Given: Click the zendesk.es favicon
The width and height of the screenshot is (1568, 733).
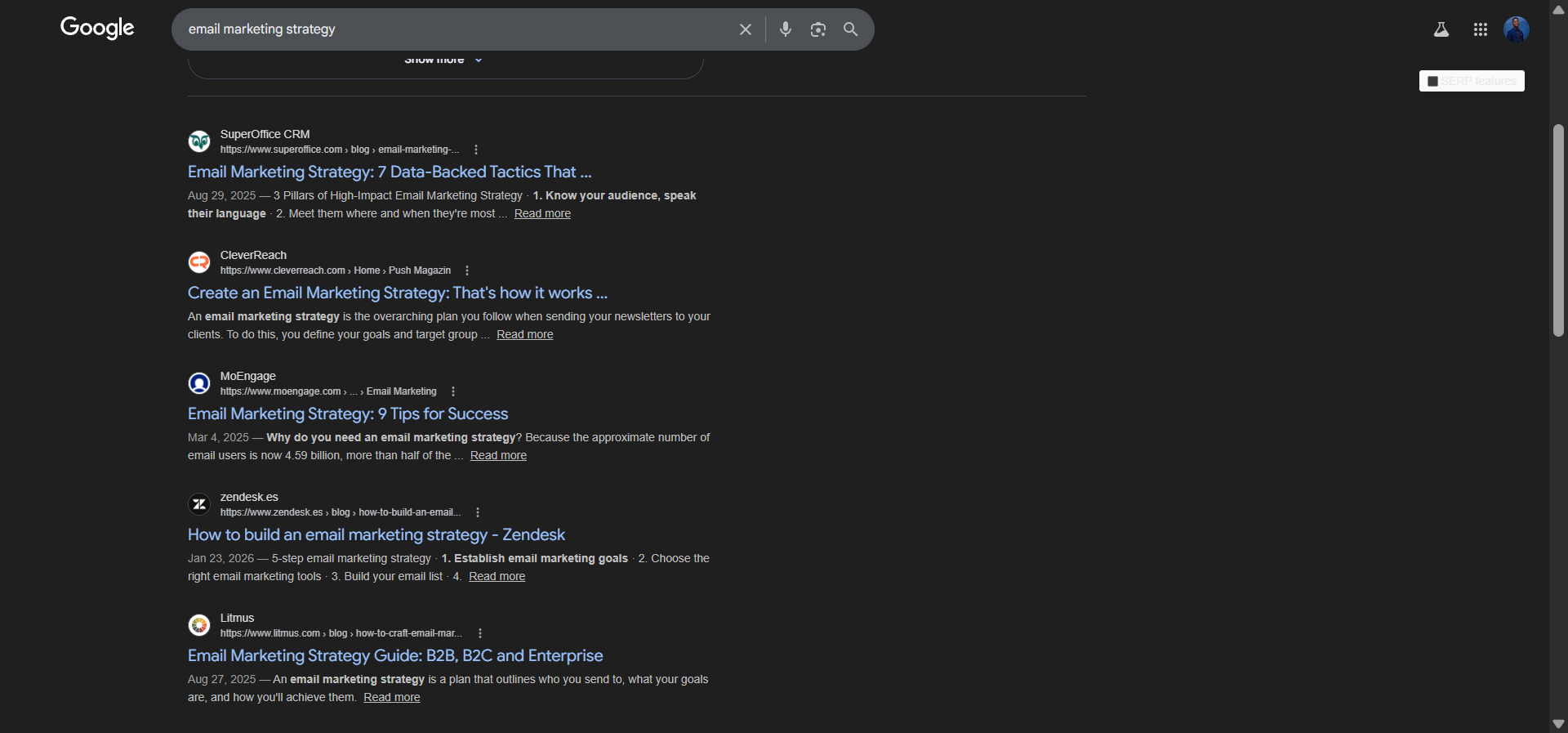Looking at the screenshot, I should [x=199, y=504].
